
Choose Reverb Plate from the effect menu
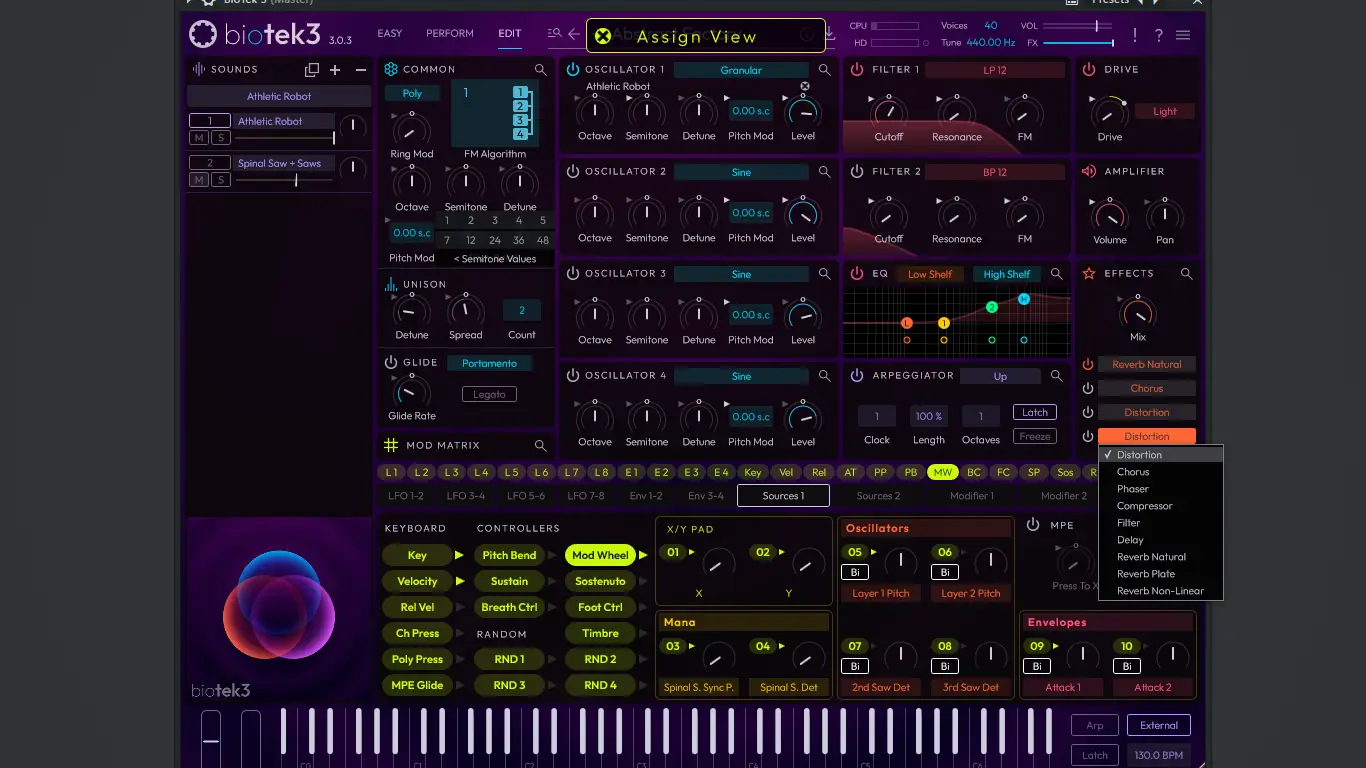point(1160,574)
